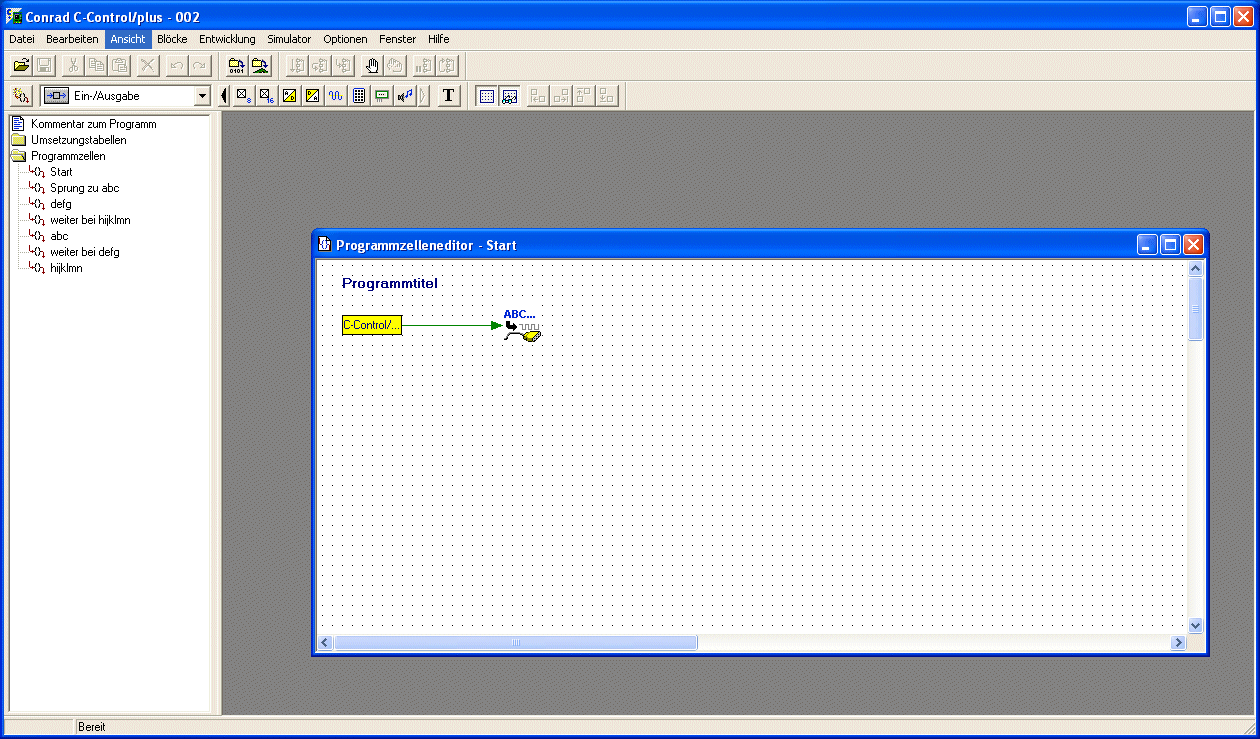
Task: Select the Umsetzungstabellen folder
Action: pyautogui.click(x=78, y=140)
